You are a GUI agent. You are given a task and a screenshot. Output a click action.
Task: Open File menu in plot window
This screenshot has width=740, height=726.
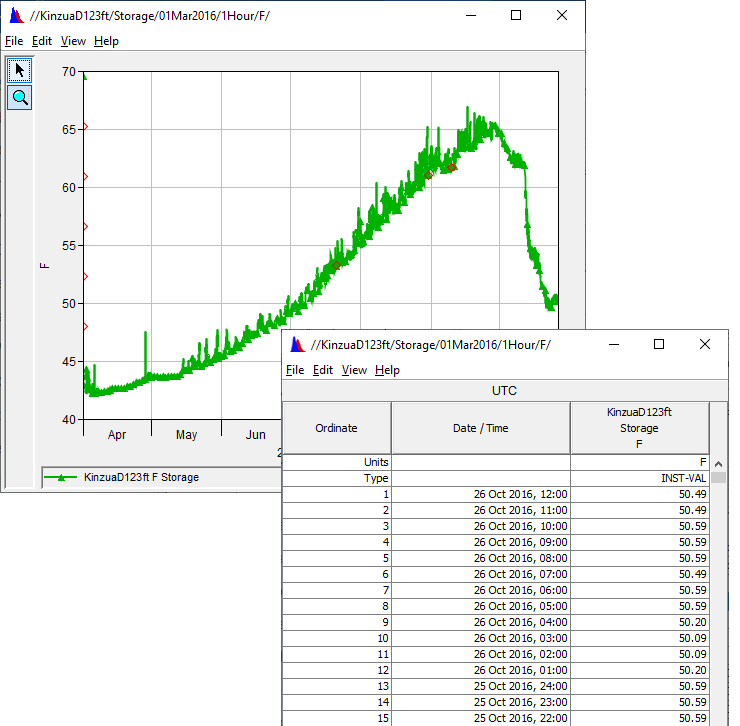point(14,41)
